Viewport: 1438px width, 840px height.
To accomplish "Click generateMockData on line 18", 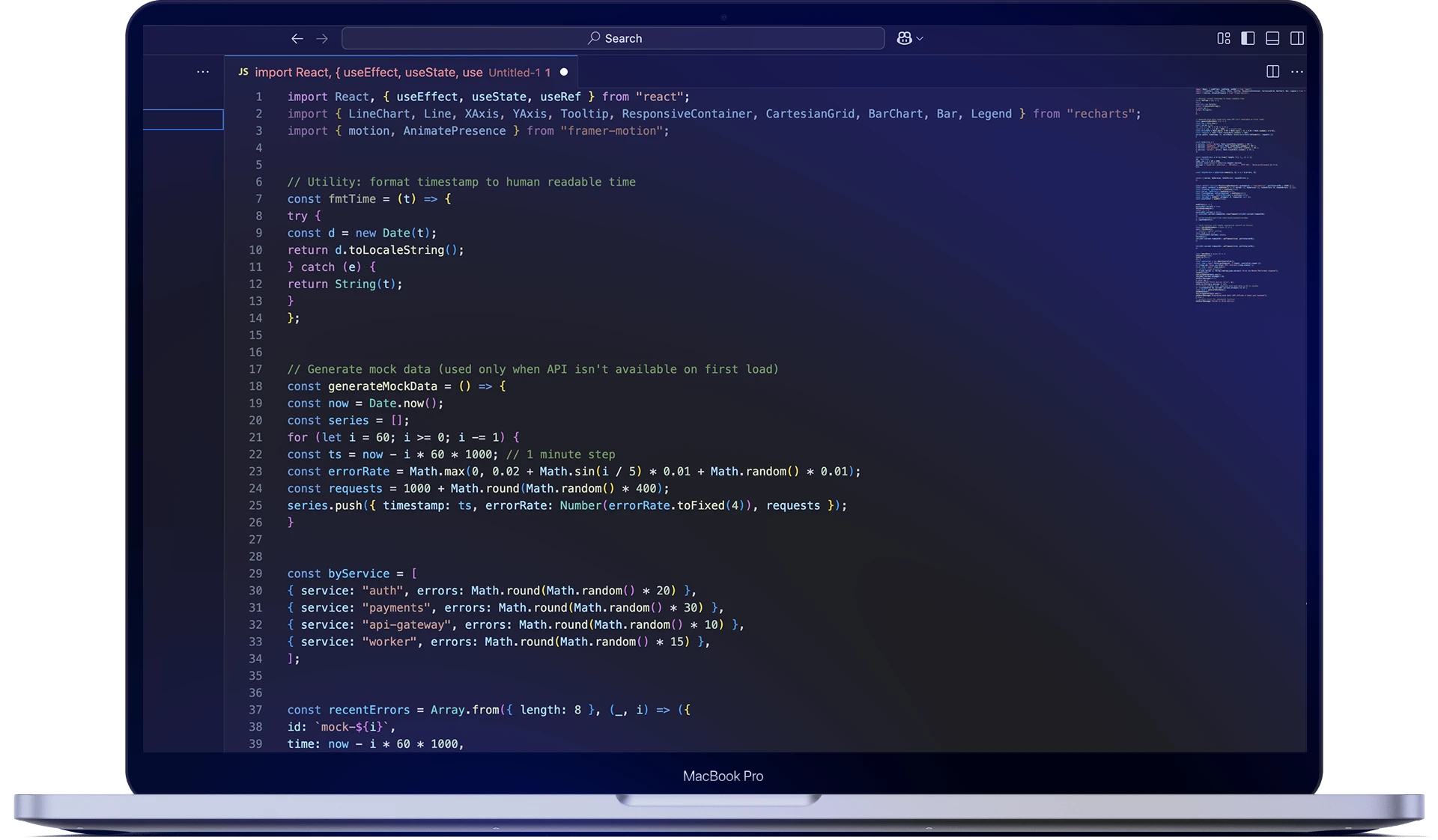I will (382, 386).
